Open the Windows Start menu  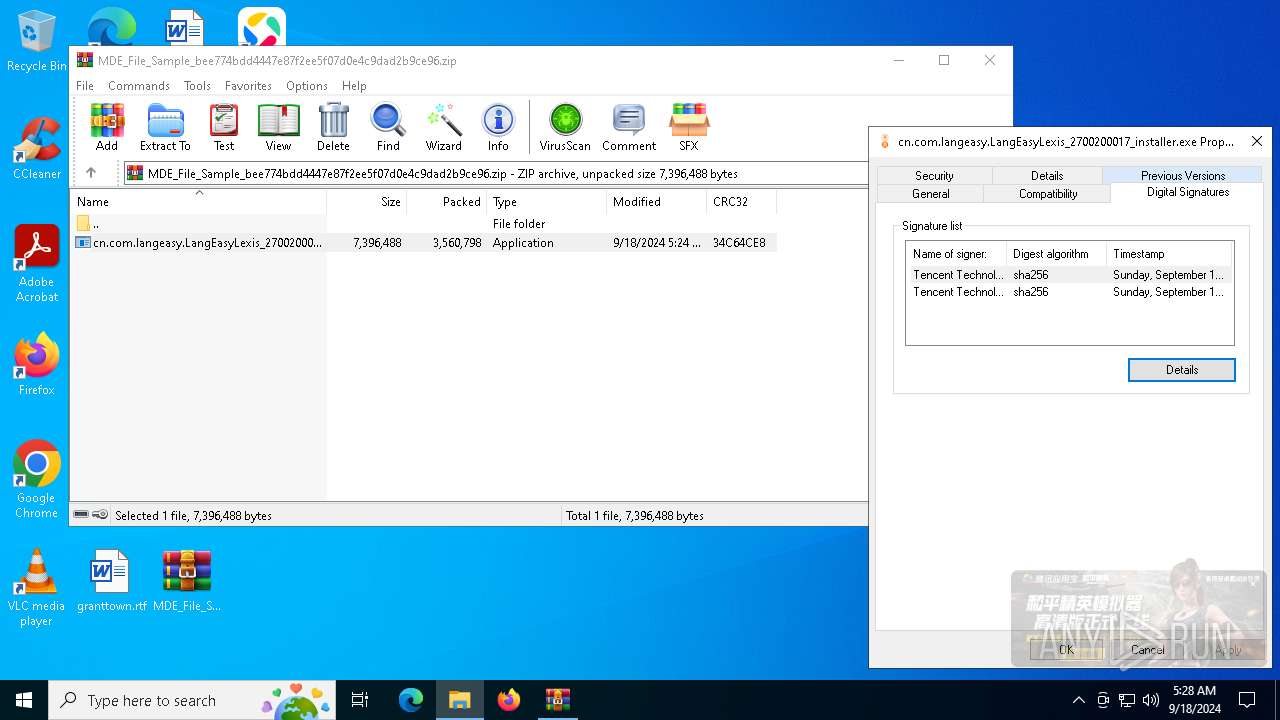24,700
